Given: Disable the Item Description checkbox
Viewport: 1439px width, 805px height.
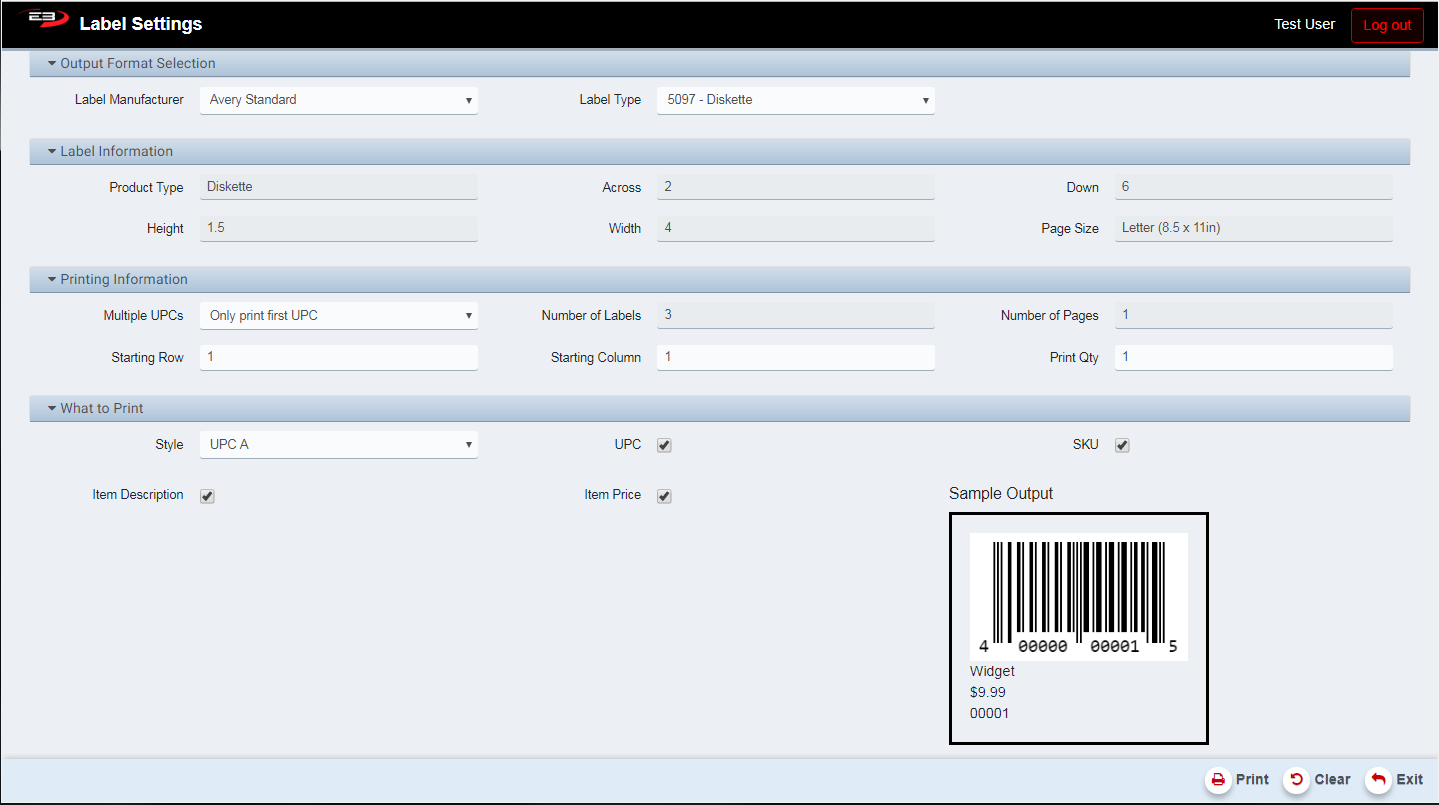Looking at the screenshot, I should click(x=207, y=496).
